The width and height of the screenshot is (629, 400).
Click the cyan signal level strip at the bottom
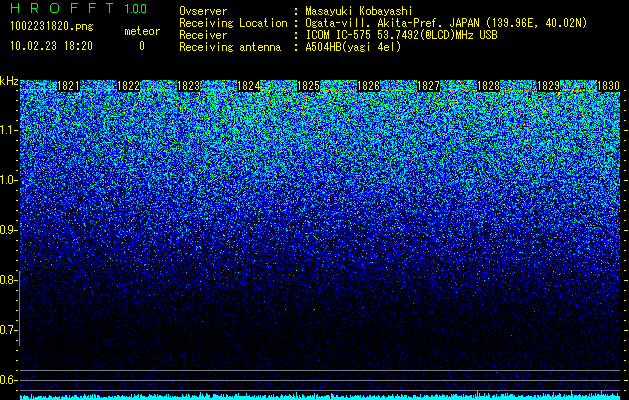320,397
